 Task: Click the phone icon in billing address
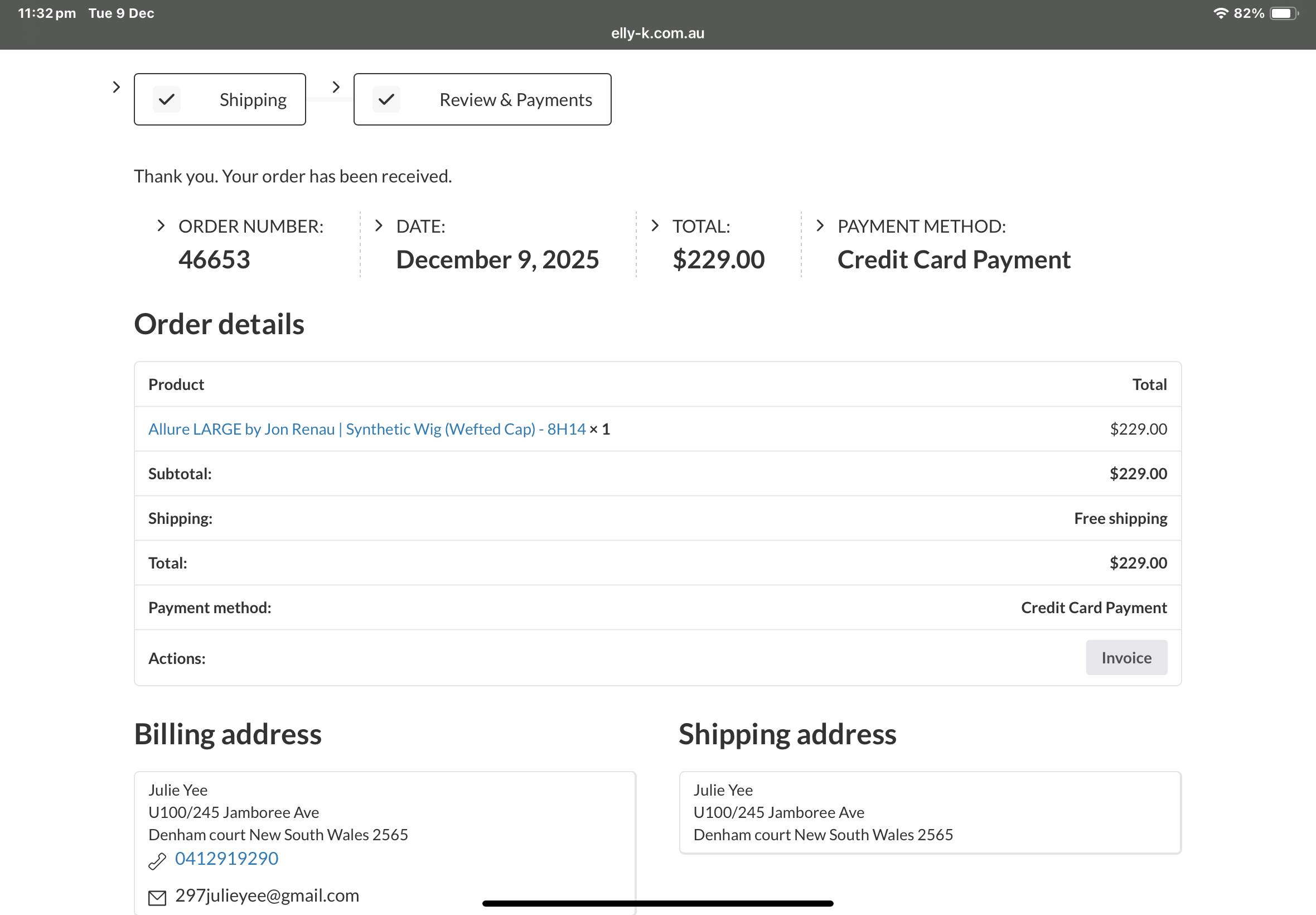(157, 861)
